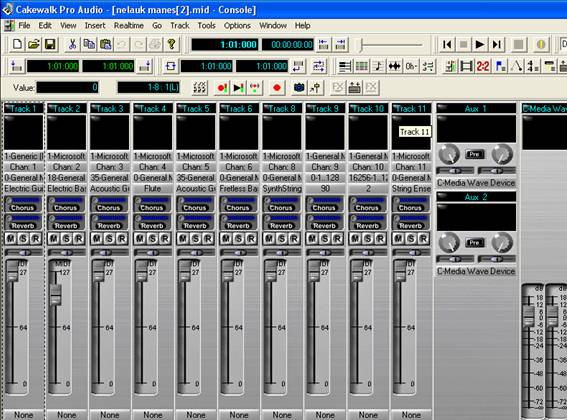Viewport: 567px width, 420px height.
Task: Click the Open file folder icon
Action: coord(34,44)
